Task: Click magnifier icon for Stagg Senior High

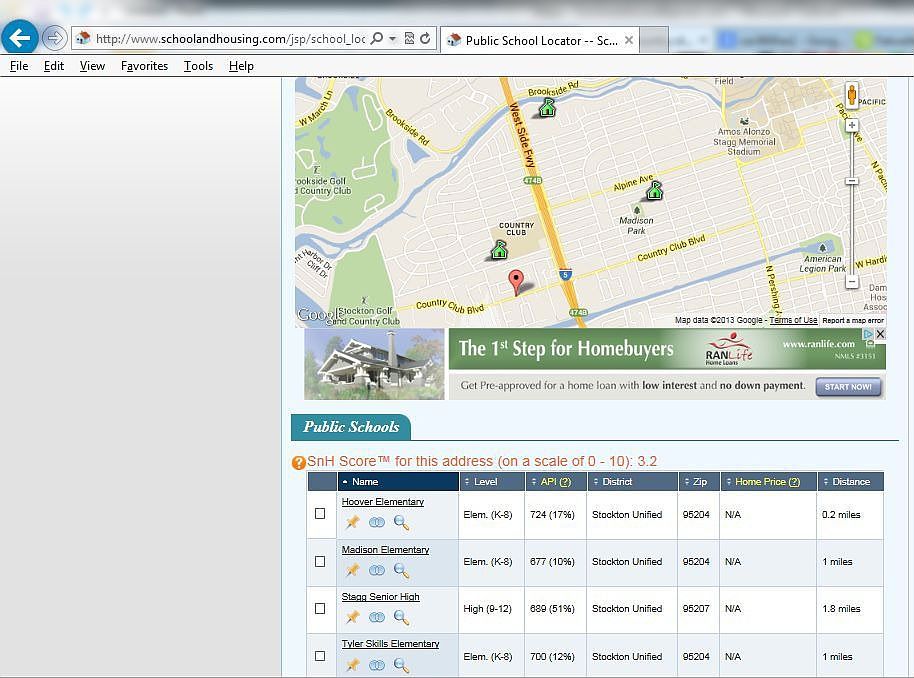Action: pos(401,617)
